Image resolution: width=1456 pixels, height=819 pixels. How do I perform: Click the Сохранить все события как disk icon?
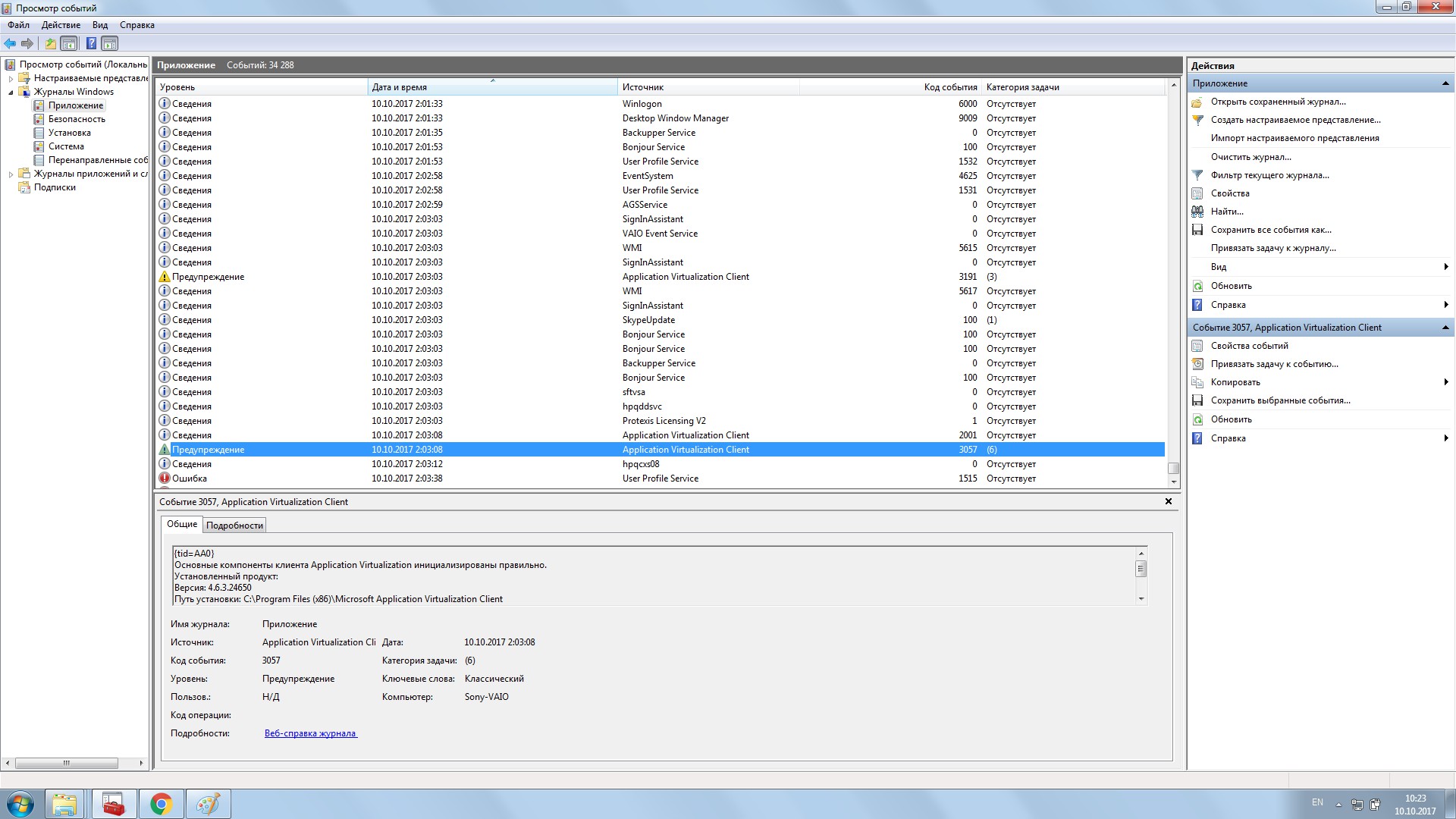point(1197,230)
